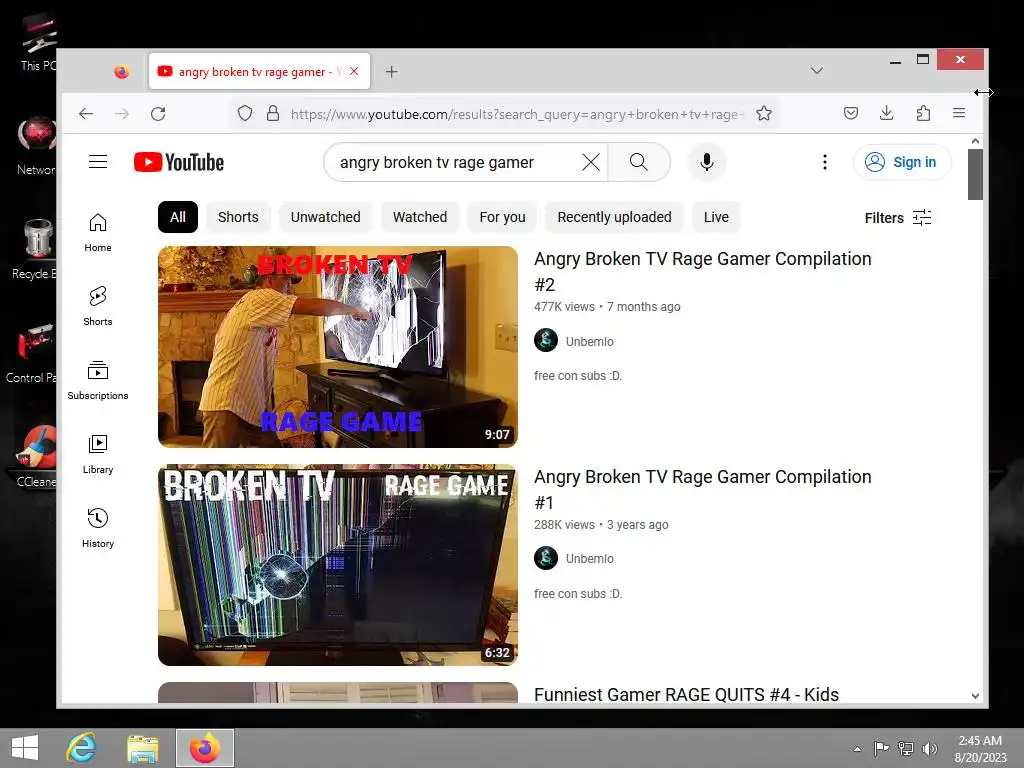The width and height of the screenshot is (1024, 768).
Task: Bookmark this page with the star icon
Action: point(763,114)
